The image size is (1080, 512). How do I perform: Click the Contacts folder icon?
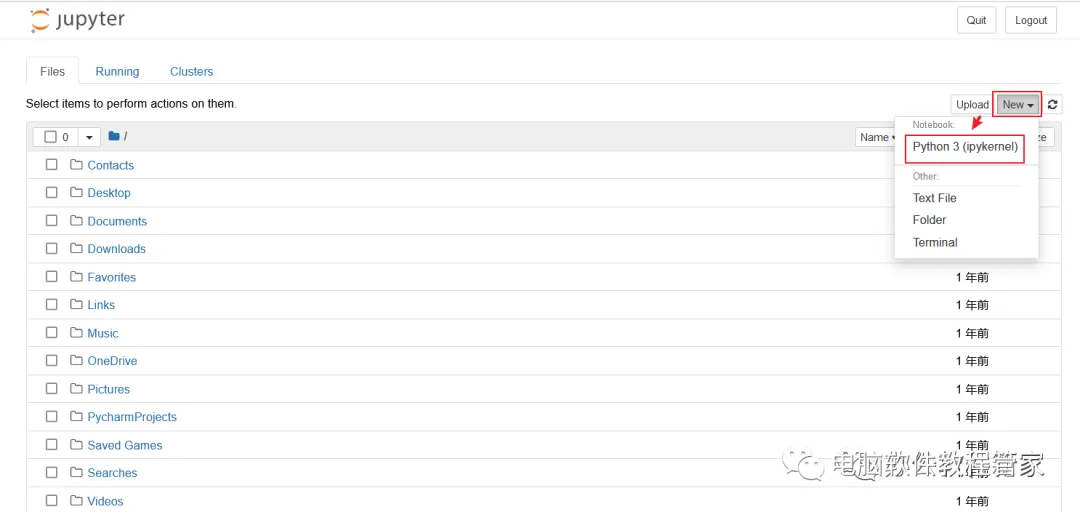tap(77, 165)
